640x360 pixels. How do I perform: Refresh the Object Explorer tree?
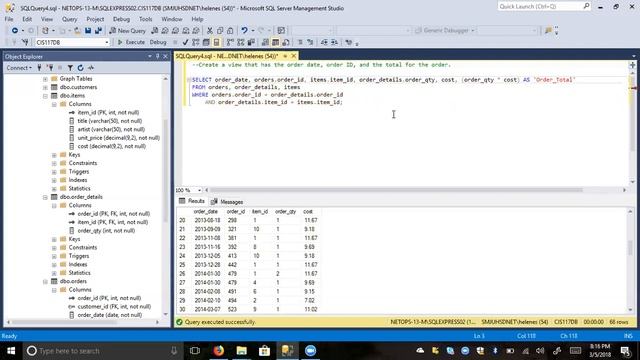[80, 68]
